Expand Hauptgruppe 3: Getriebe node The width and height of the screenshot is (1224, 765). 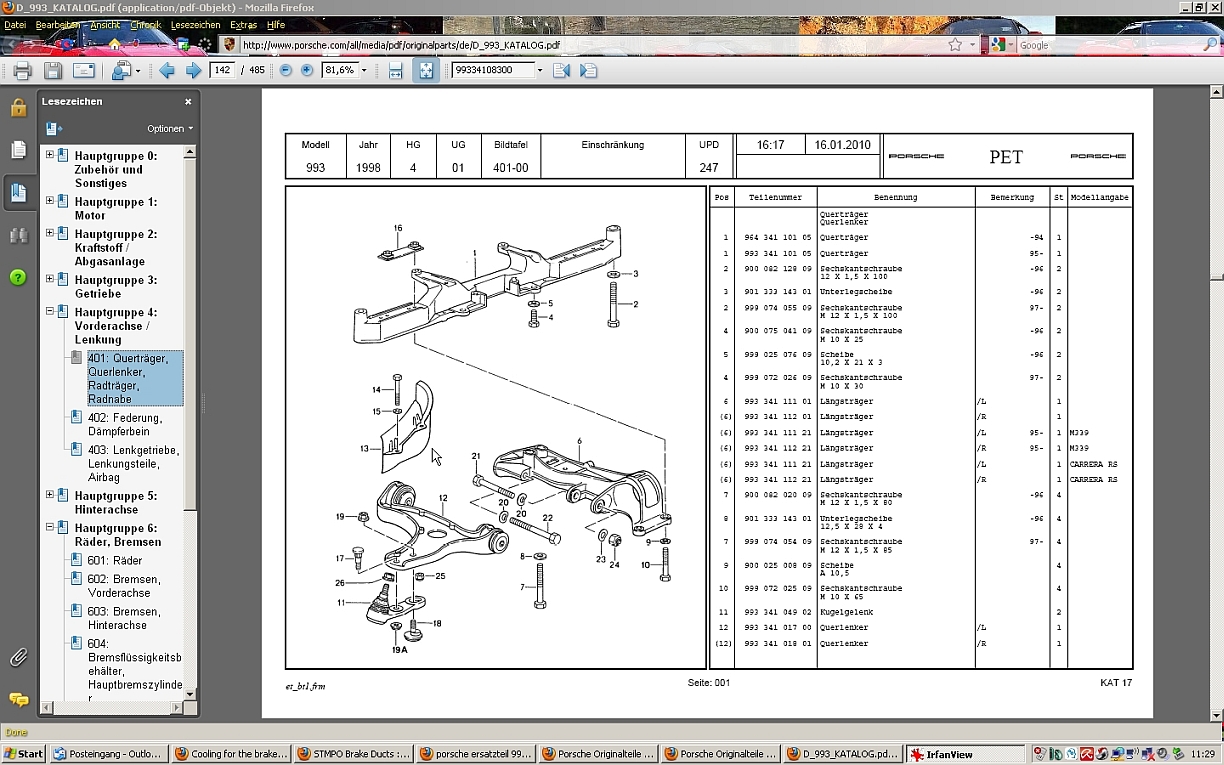click(x=50, y=280)
